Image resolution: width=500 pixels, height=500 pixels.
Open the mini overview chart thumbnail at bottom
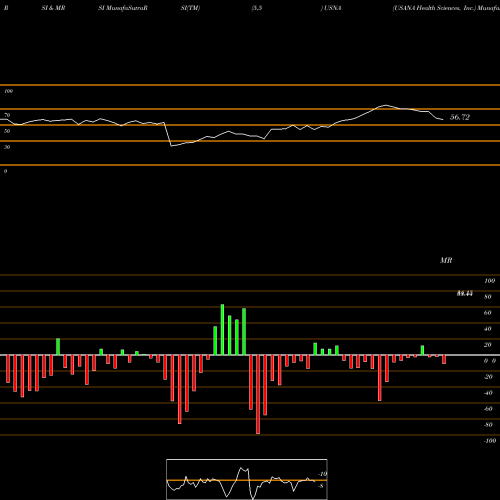tap(247, 479)
